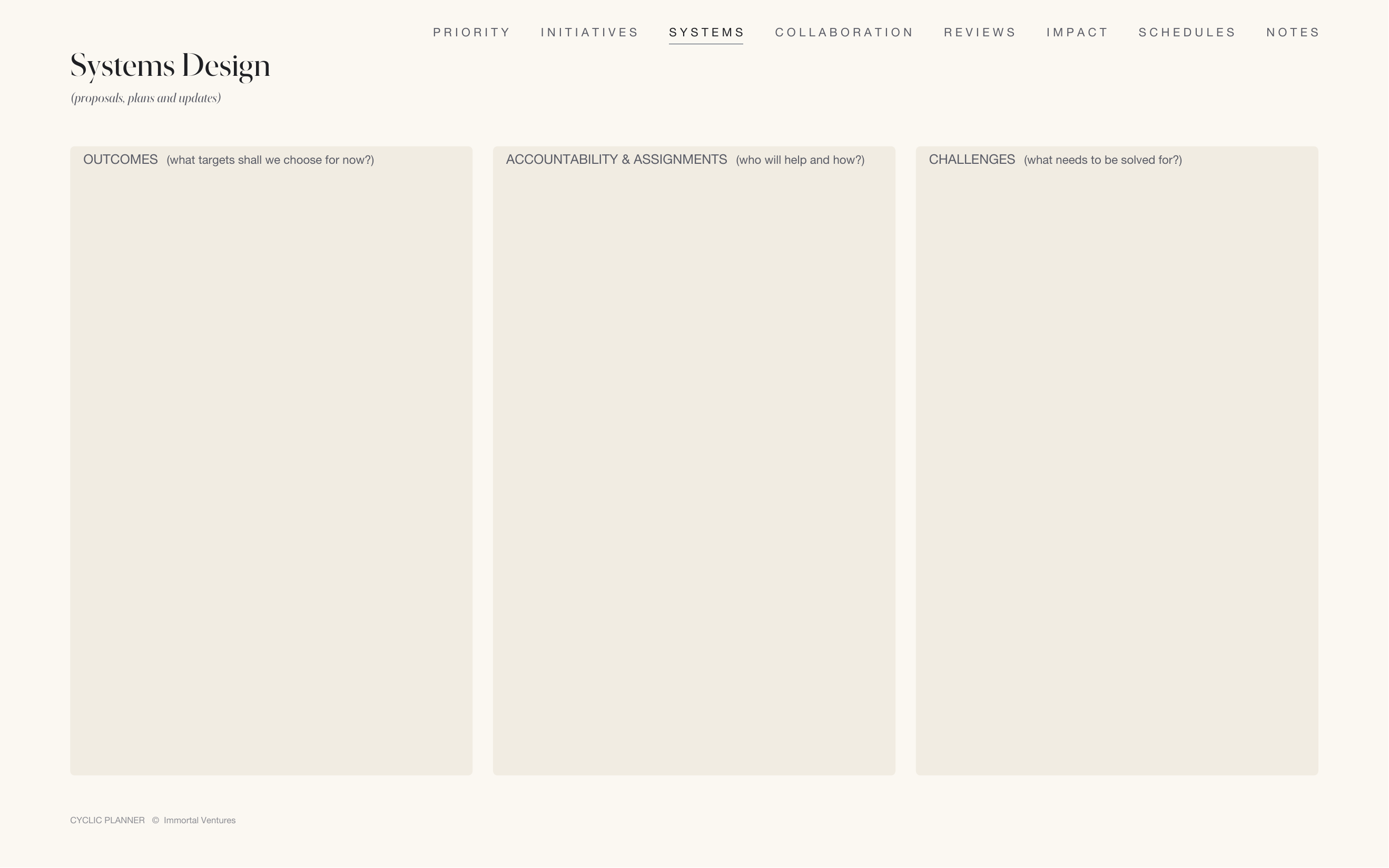Switch to the INITIATIVES tab
Screen dimensions: 1389x868
pos(589,32)
